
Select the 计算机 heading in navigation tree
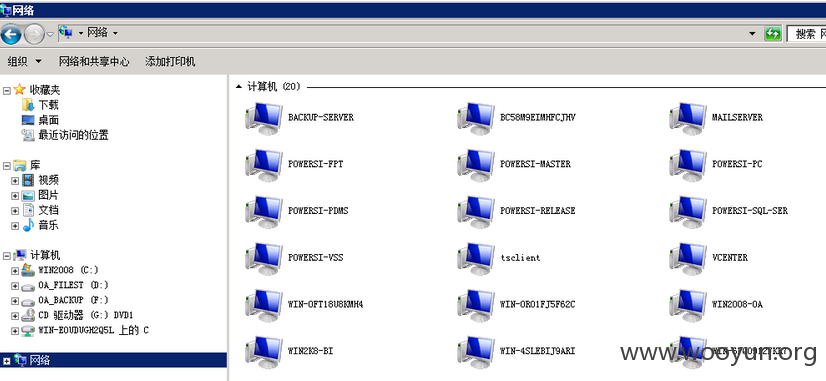coord(44,256)
